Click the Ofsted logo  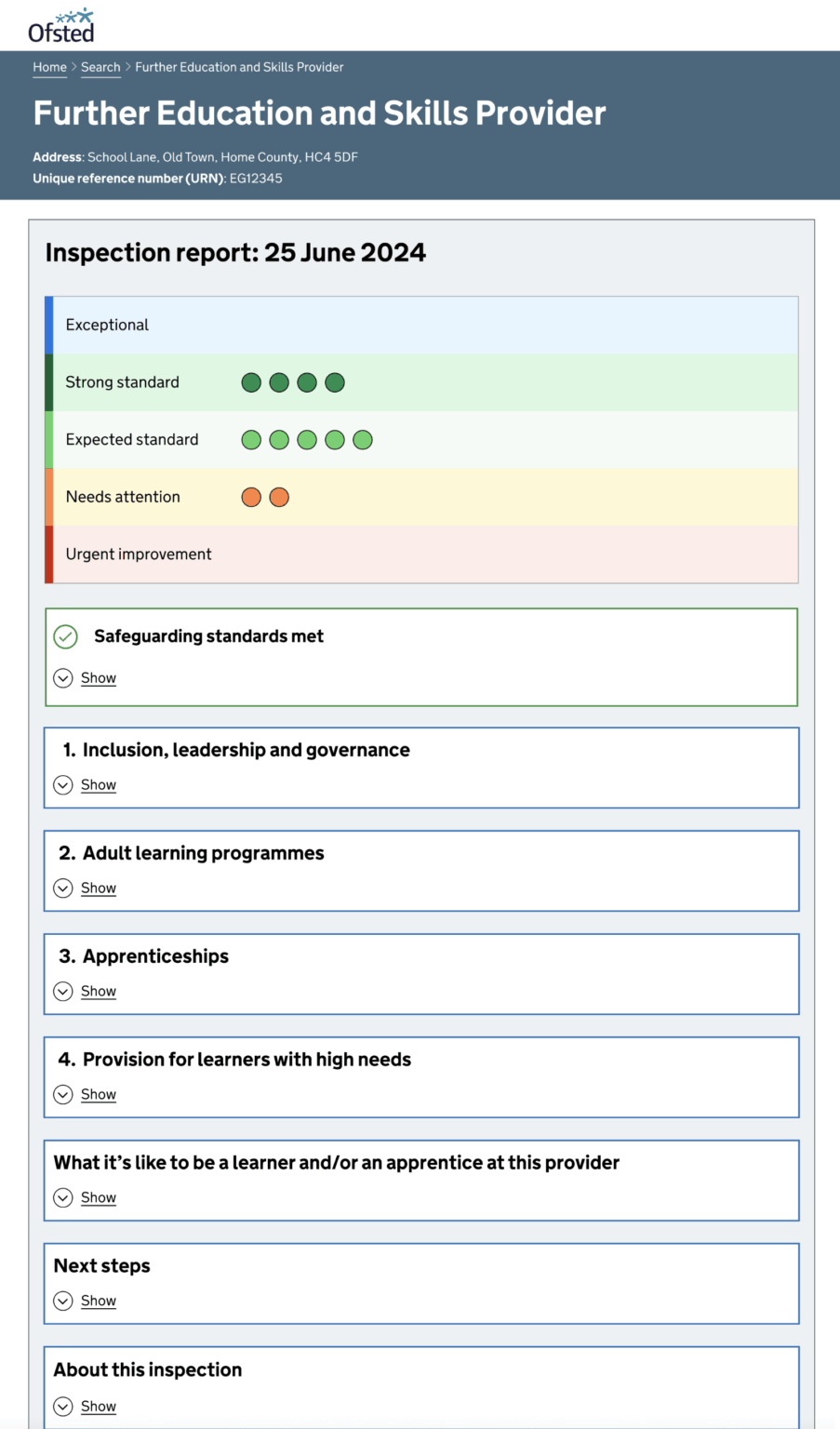pos(60,23)
